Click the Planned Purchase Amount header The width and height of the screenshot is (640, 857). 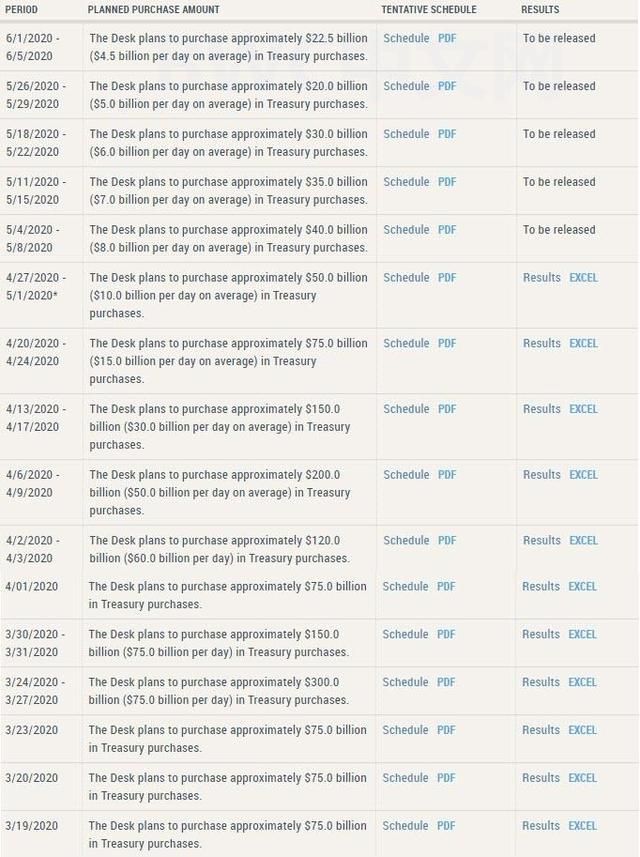pos(154,10)
